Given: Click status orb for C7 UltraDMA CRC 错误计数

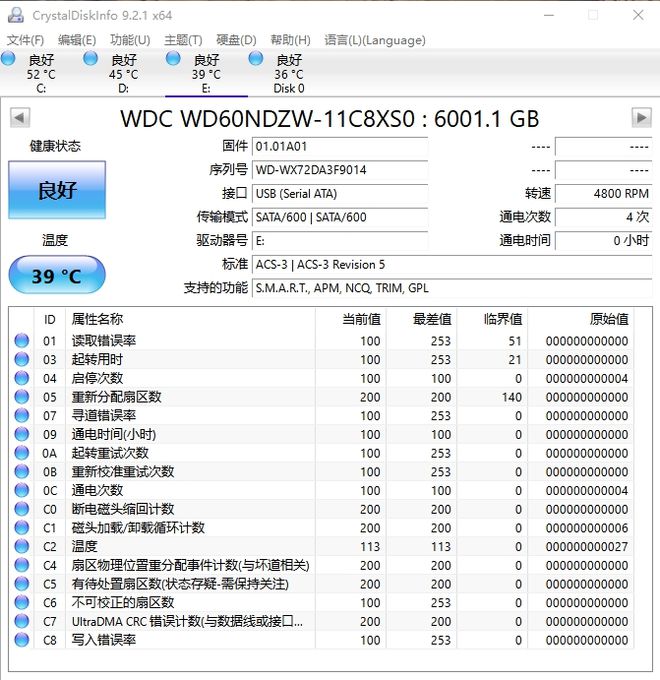Looking at the screenshot, I should coord(22,621).
